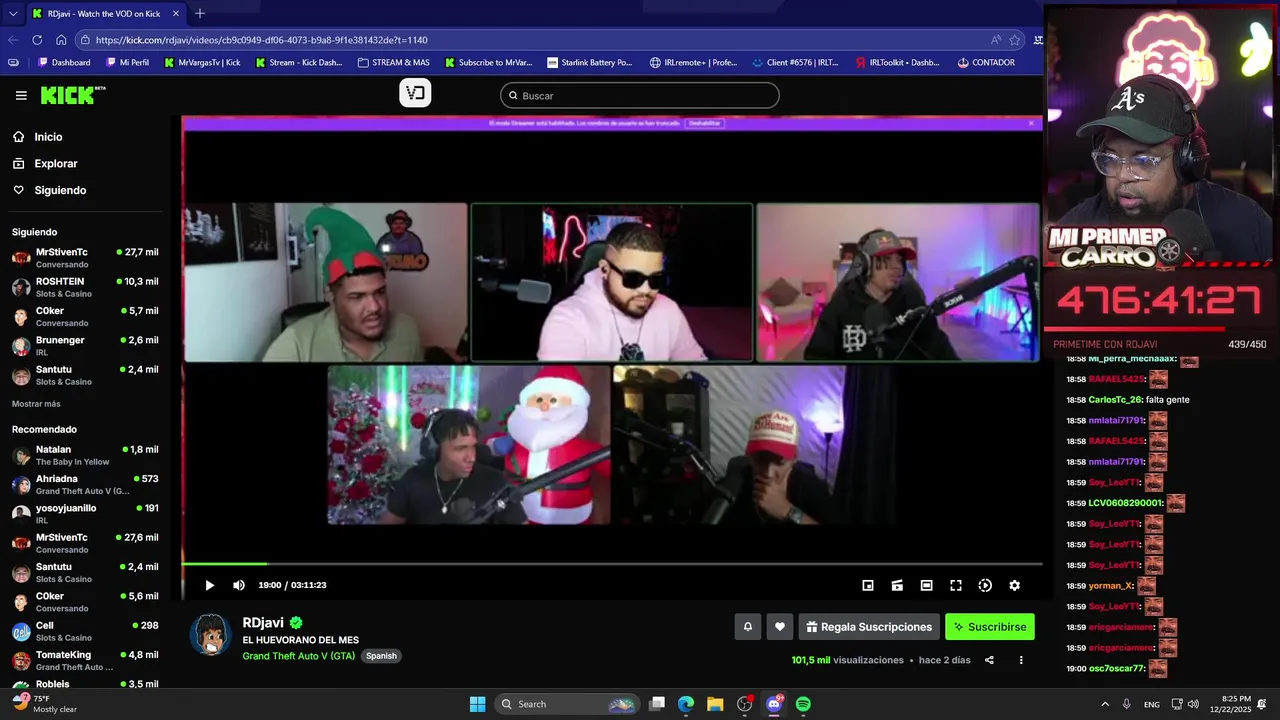The image size is (1280, 720).
Task: Click the Spanish language tag
Action: [381, 656]
